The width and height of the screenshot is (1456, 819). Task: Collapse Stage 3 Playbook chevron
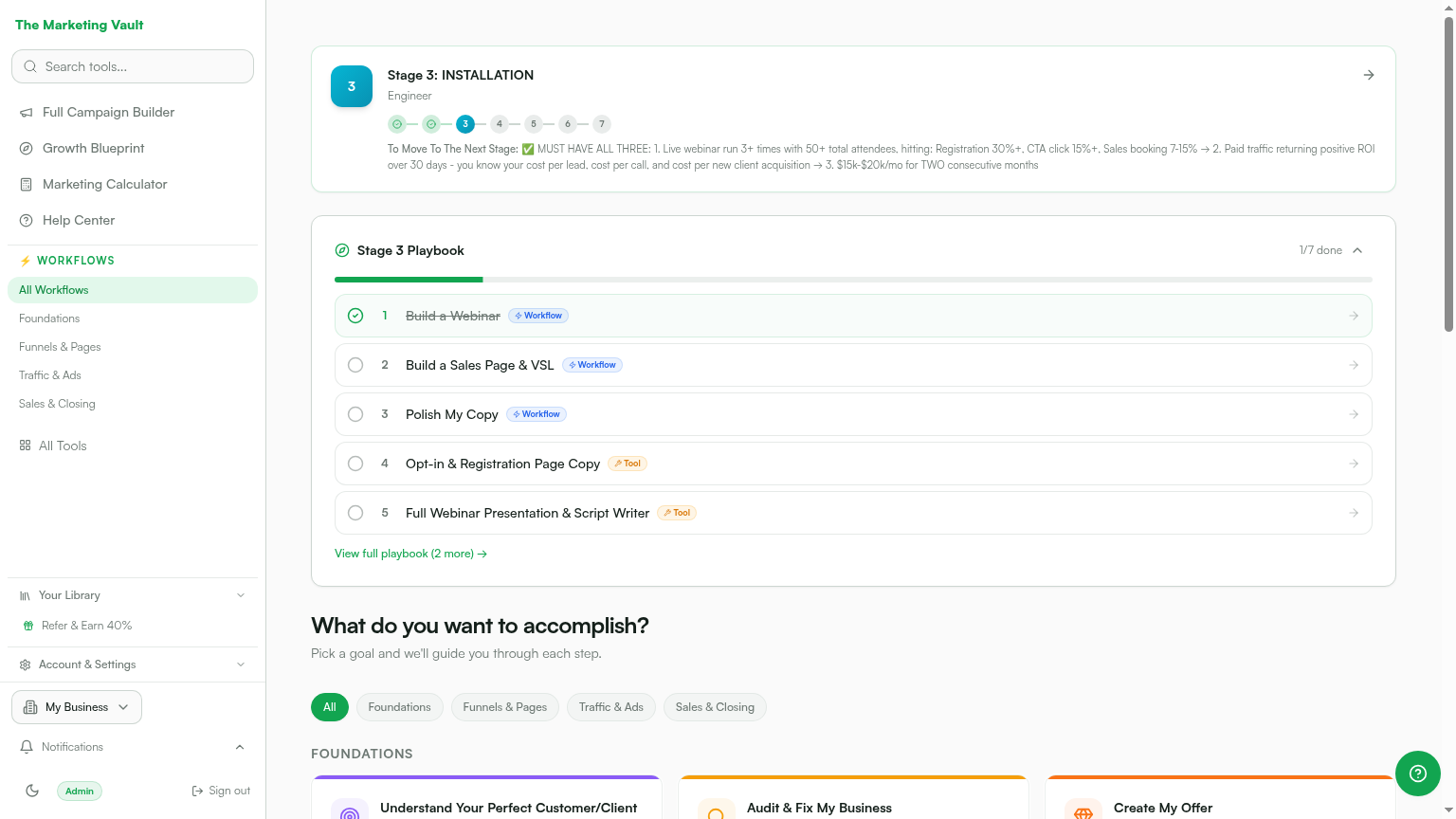1357,250
